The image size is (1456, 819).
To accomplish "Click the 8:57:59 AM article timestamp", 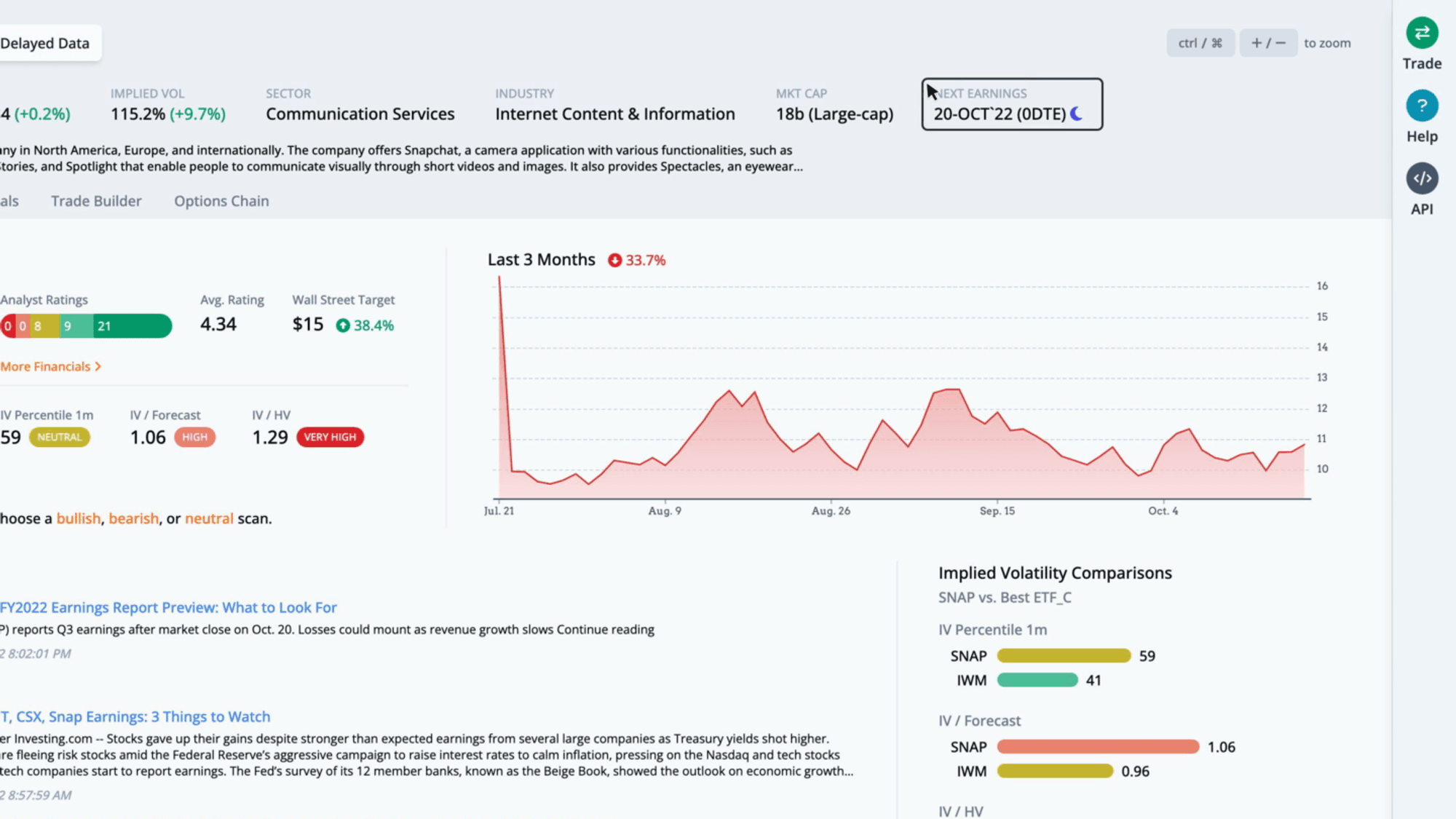I will 36,795.
